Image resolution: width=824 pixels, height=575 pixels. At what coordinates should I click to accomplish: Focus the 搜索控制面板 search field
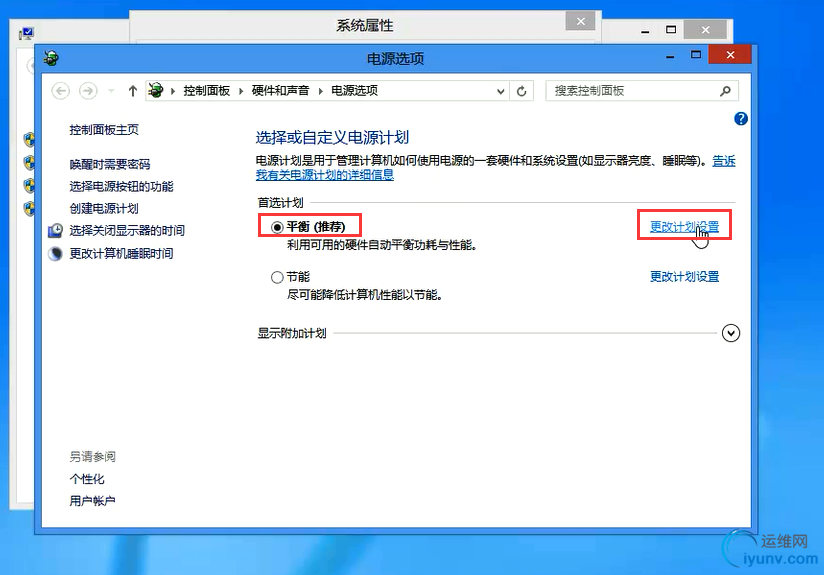pyautogui.click(x=642, y=91)
